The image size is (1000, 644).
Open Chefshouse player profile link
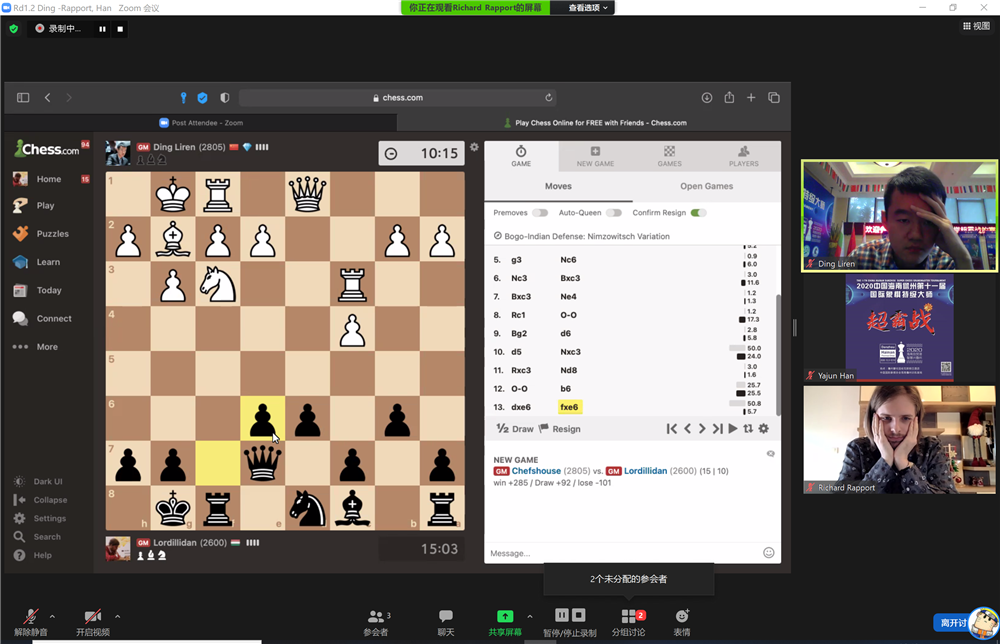click(x=536, y=471)
